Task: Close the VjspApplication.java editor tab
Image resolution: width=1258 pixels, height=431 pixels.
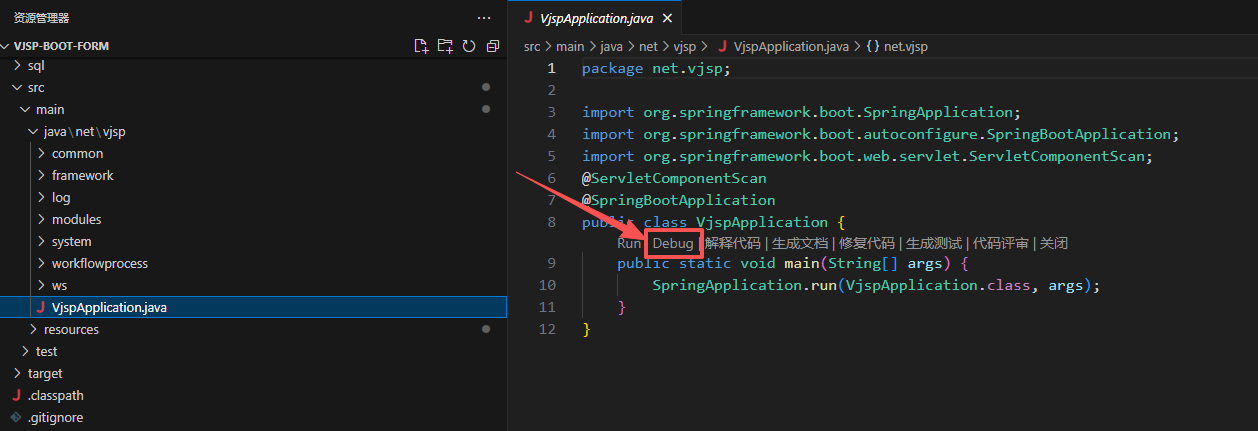Action: click(668, 18)
